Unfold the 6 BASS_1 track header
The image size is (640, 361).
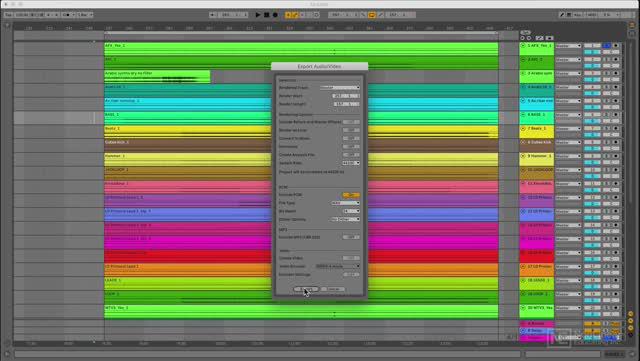click(x=523, y=115)
